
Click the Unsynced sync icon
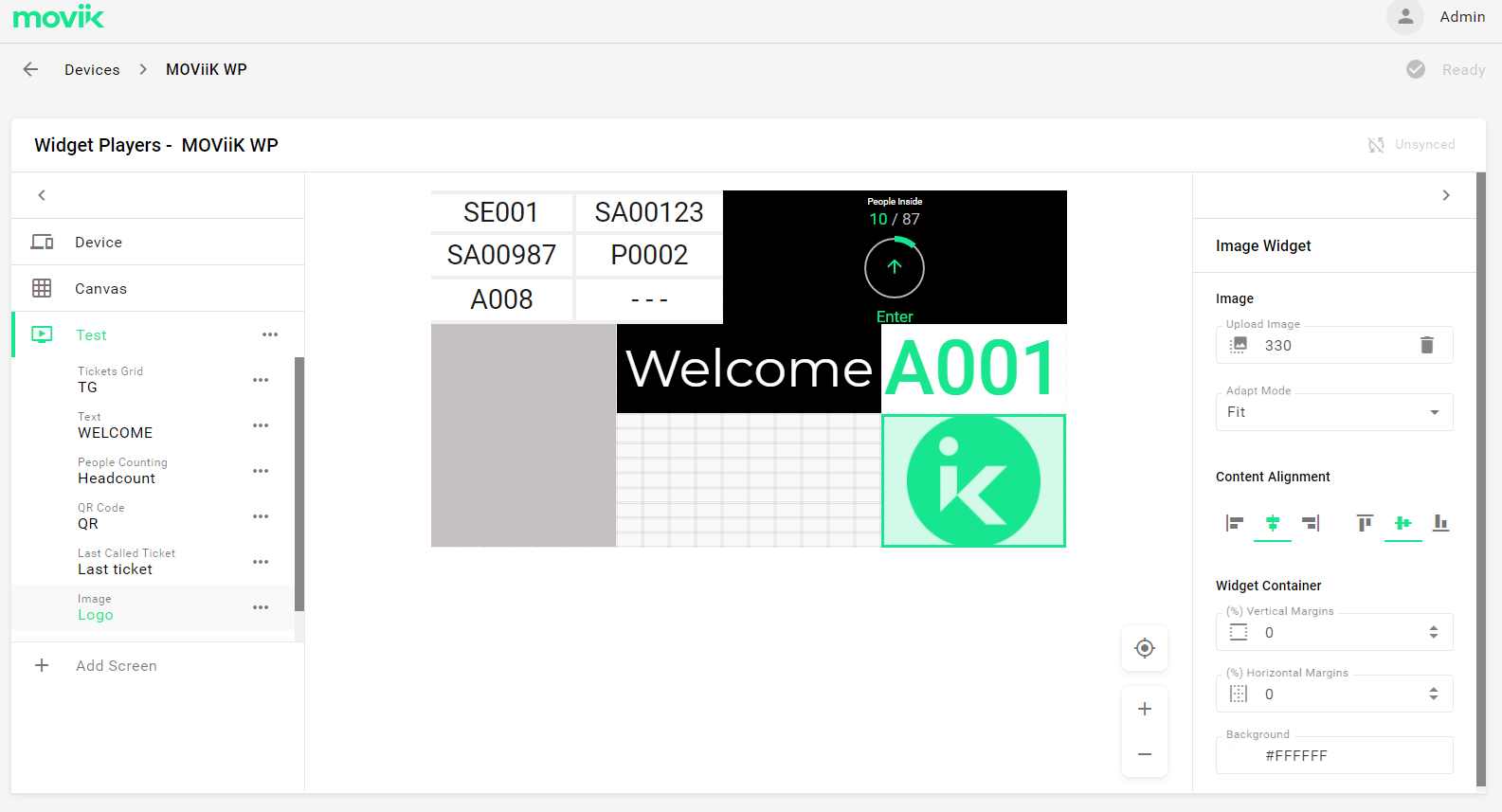click(x=1376, y=145)
